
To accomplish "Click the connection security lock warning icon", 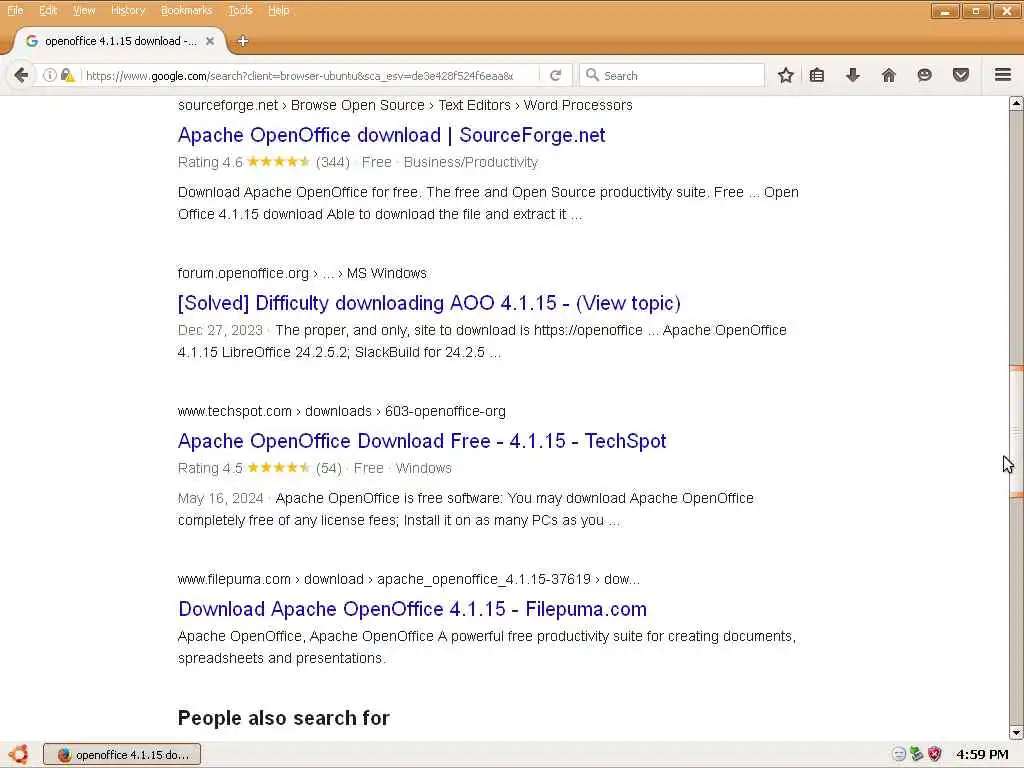I will click(67, 75).
